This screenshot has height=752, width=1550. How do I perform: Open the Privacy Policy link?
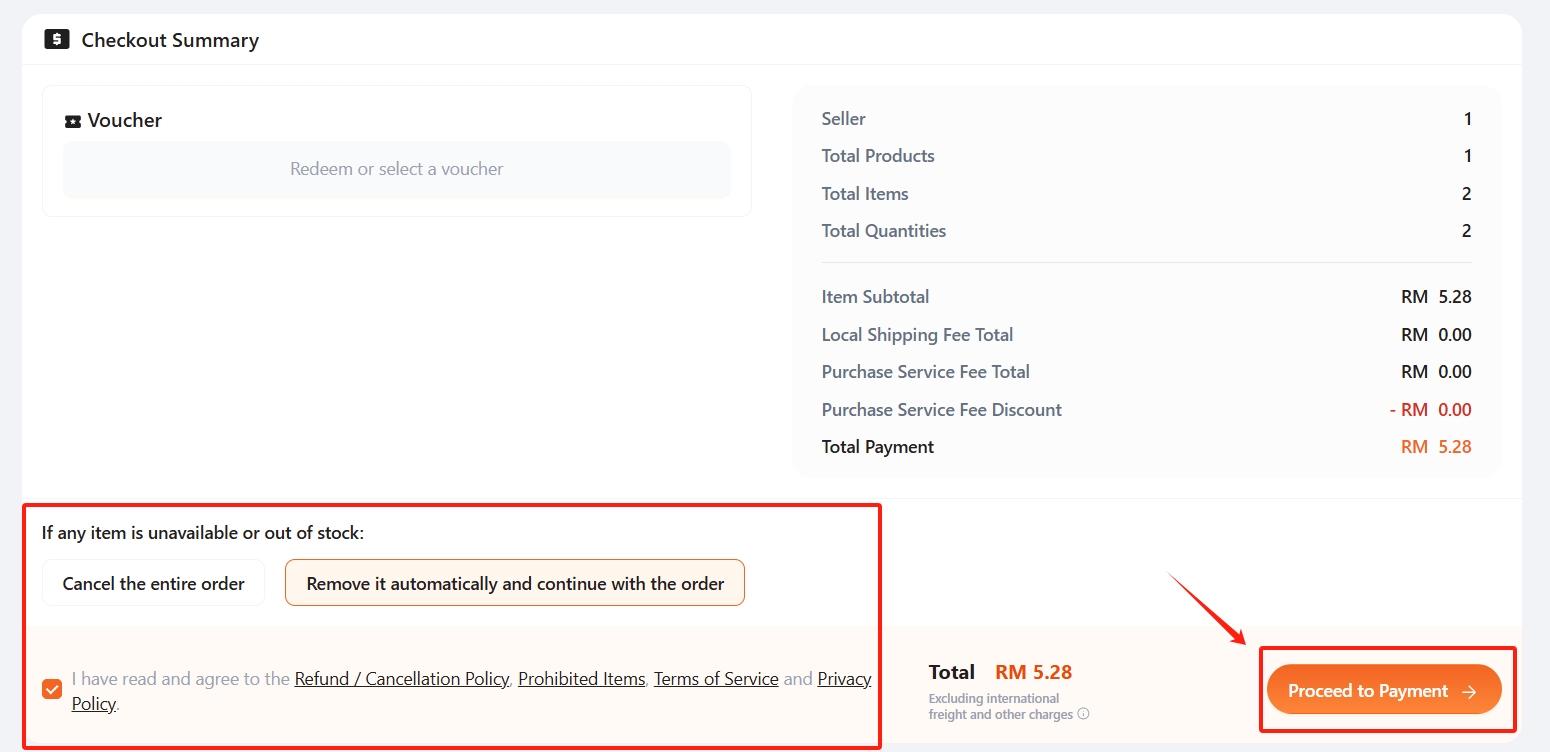coord(844,679)
